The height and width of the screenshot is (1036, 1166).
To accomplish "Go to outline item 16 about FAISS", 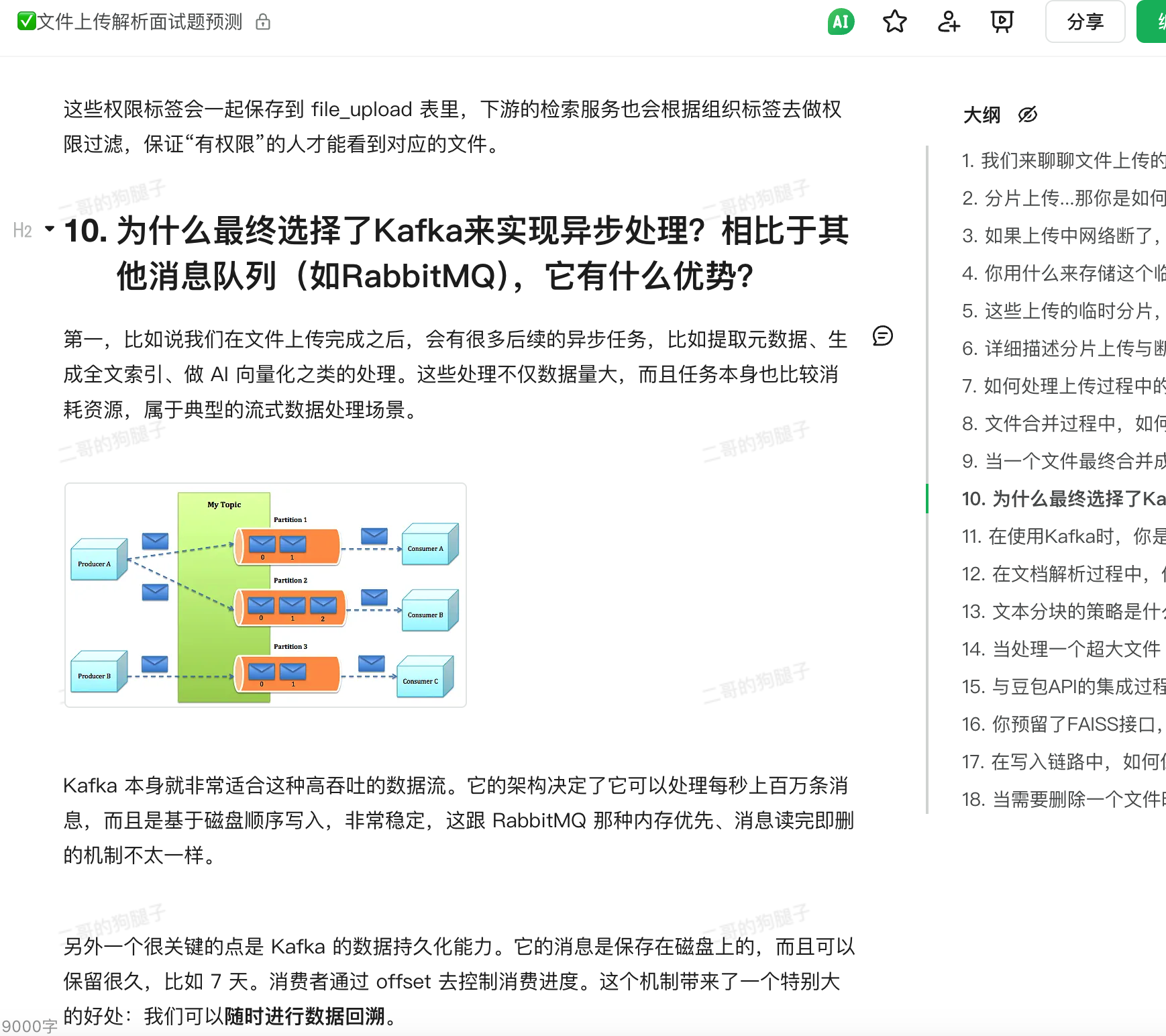I will 1063,725.
